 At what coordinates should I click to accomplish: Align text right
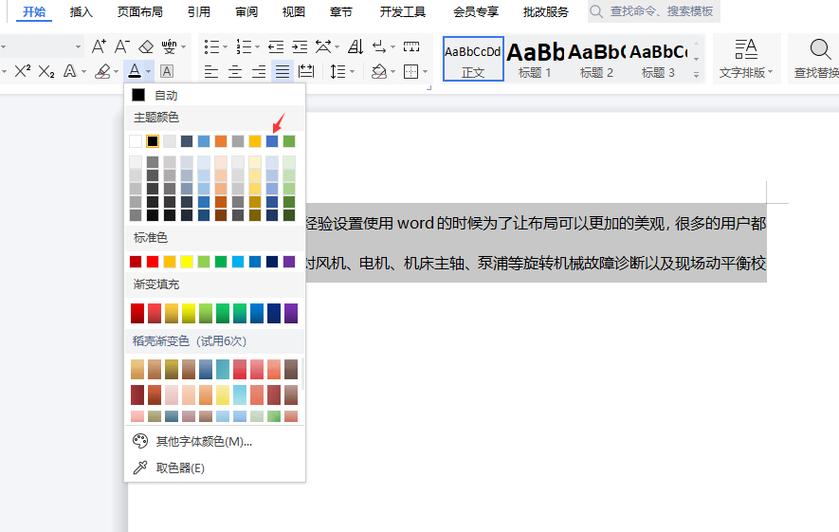click(258, 71)
